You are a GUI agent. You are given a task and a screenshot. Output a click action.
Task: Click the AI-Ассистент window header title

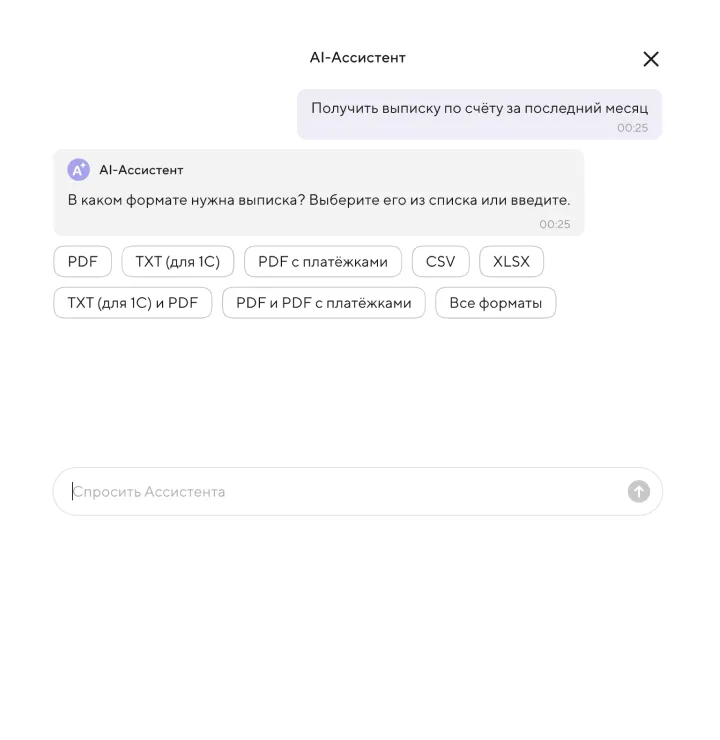tap(358, 58)
